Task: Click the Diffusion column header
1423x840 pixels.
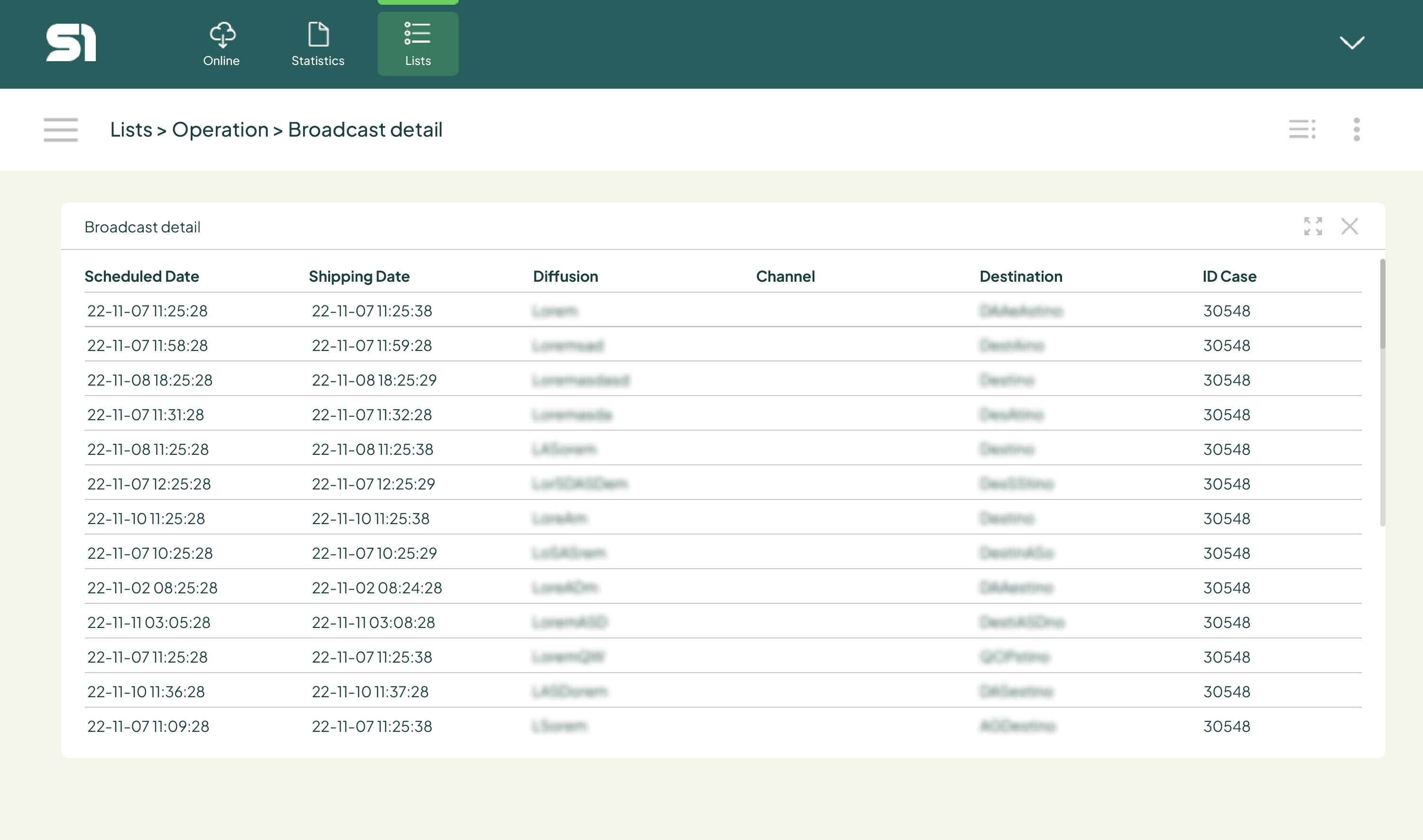Action: click(565, 276)
